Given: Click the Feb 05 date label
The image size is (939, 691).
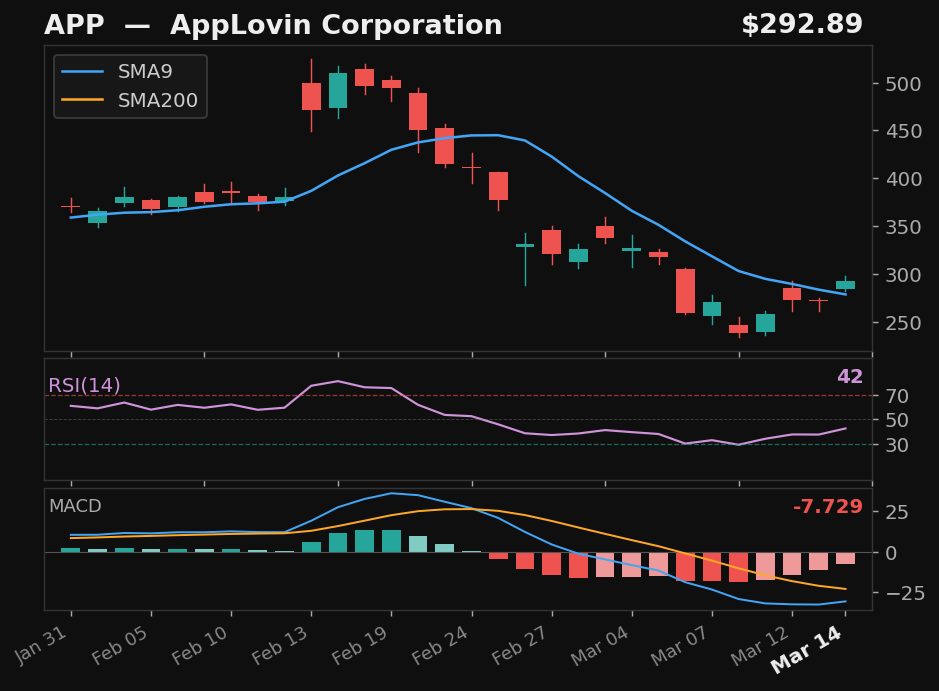Looking at the screenshot, I should [x=120, y=645].
